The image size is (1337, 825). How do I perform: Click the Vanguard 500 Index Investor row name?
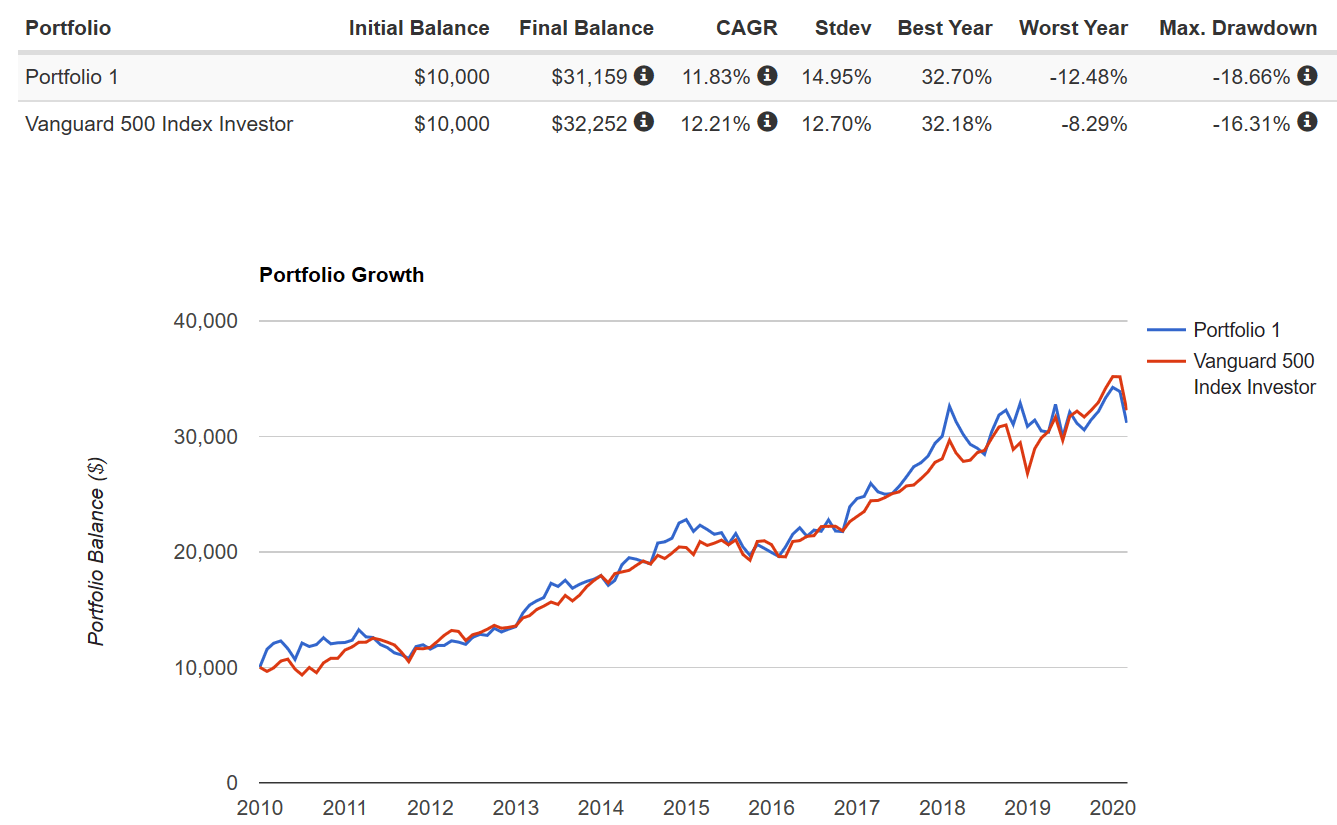159,124
